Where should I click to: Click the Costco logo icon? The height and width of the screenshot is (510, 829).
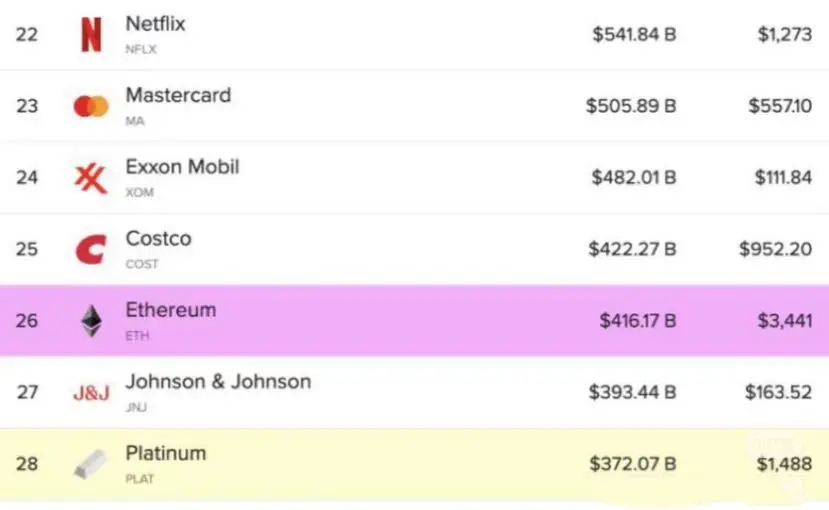coord(91,249)
